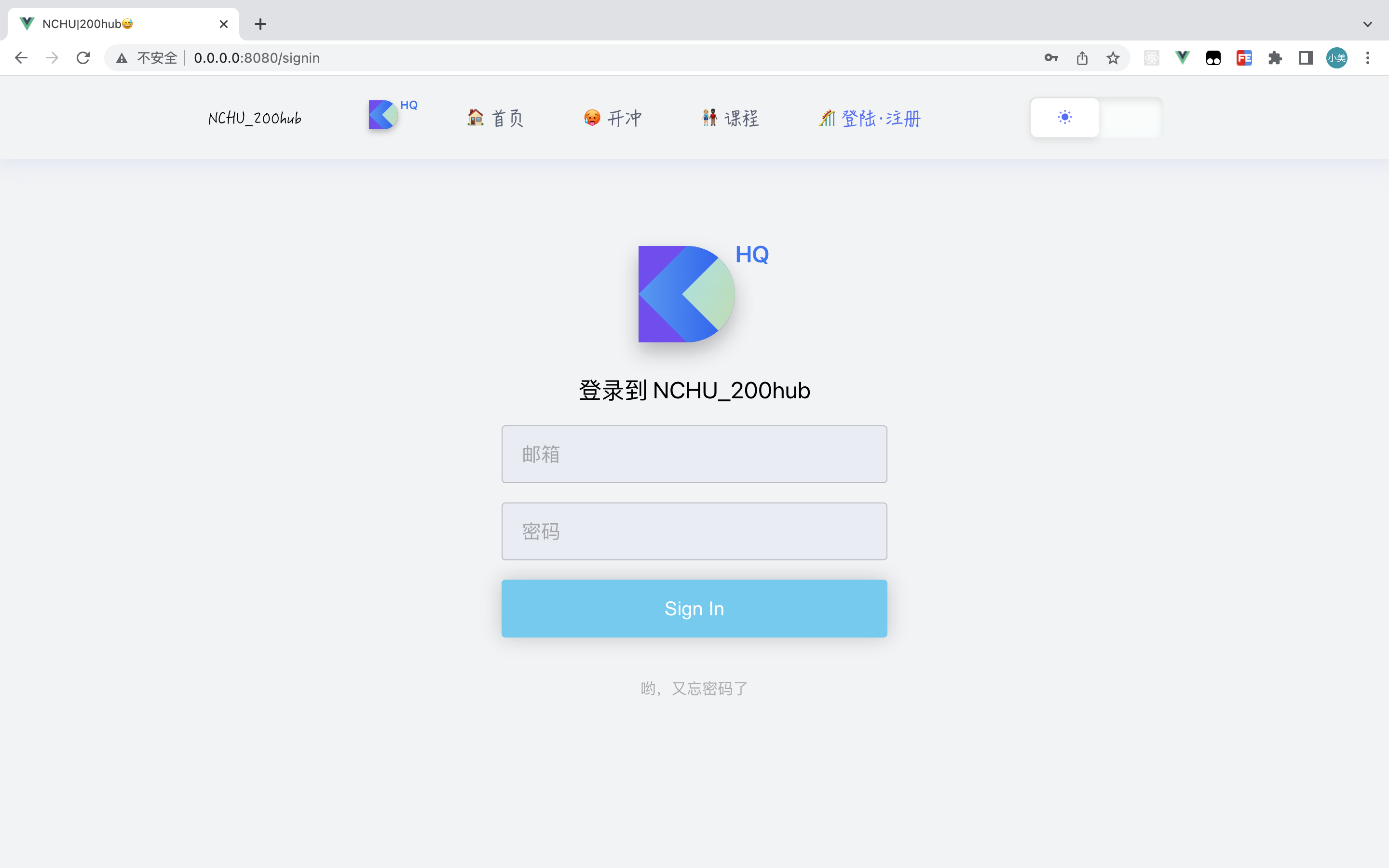Open the Vue devtools extension icon
The image size is (1389, 868).
[1183, 58]
